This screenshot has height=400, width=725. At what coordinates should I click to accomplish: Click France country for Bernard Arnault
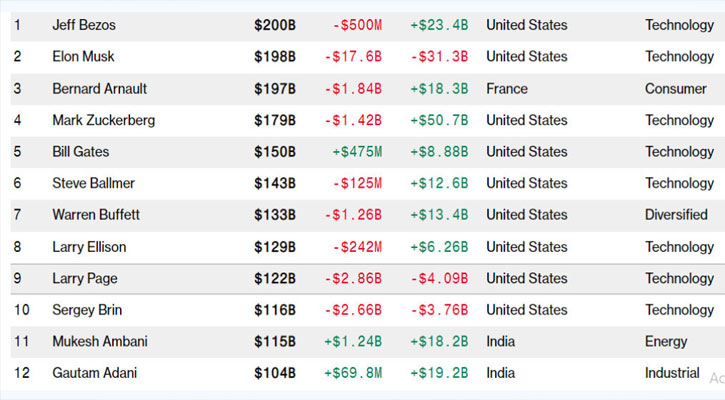click(507, 89)
